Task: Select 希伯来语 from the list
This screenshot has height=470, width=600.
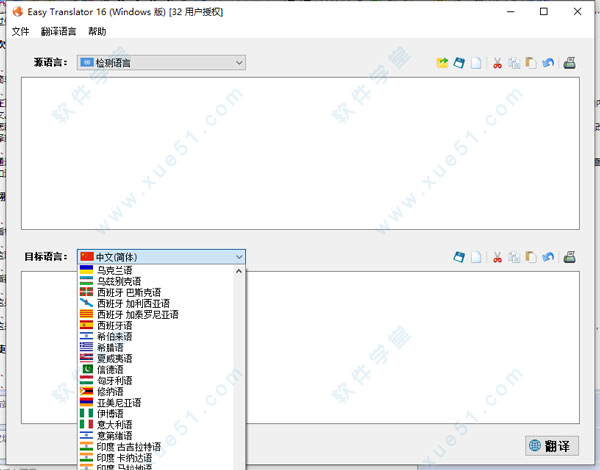Action: pos(156,336)
